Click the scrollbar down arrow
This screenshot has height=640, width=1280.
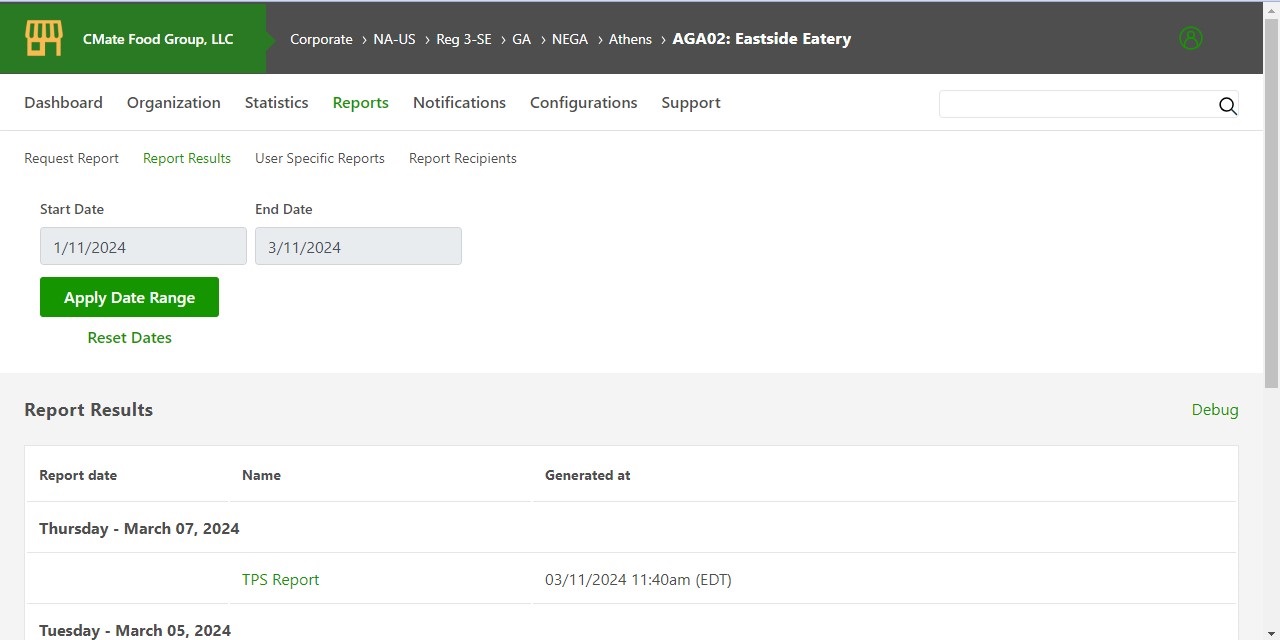[x=1272, y=632]
